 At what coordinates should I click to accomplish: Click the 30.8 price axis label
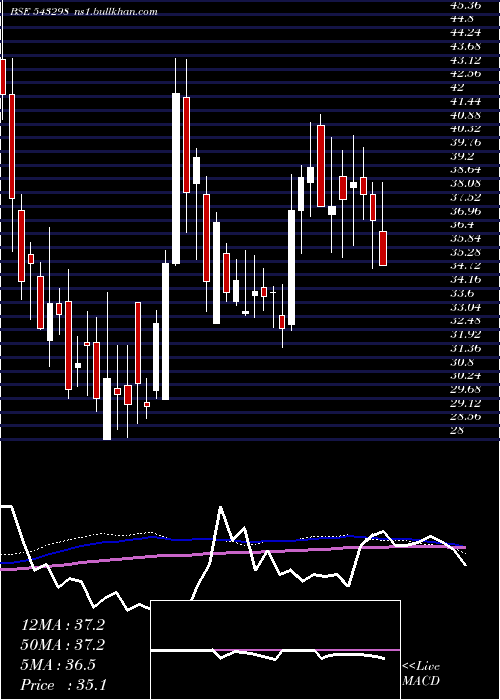462,362
